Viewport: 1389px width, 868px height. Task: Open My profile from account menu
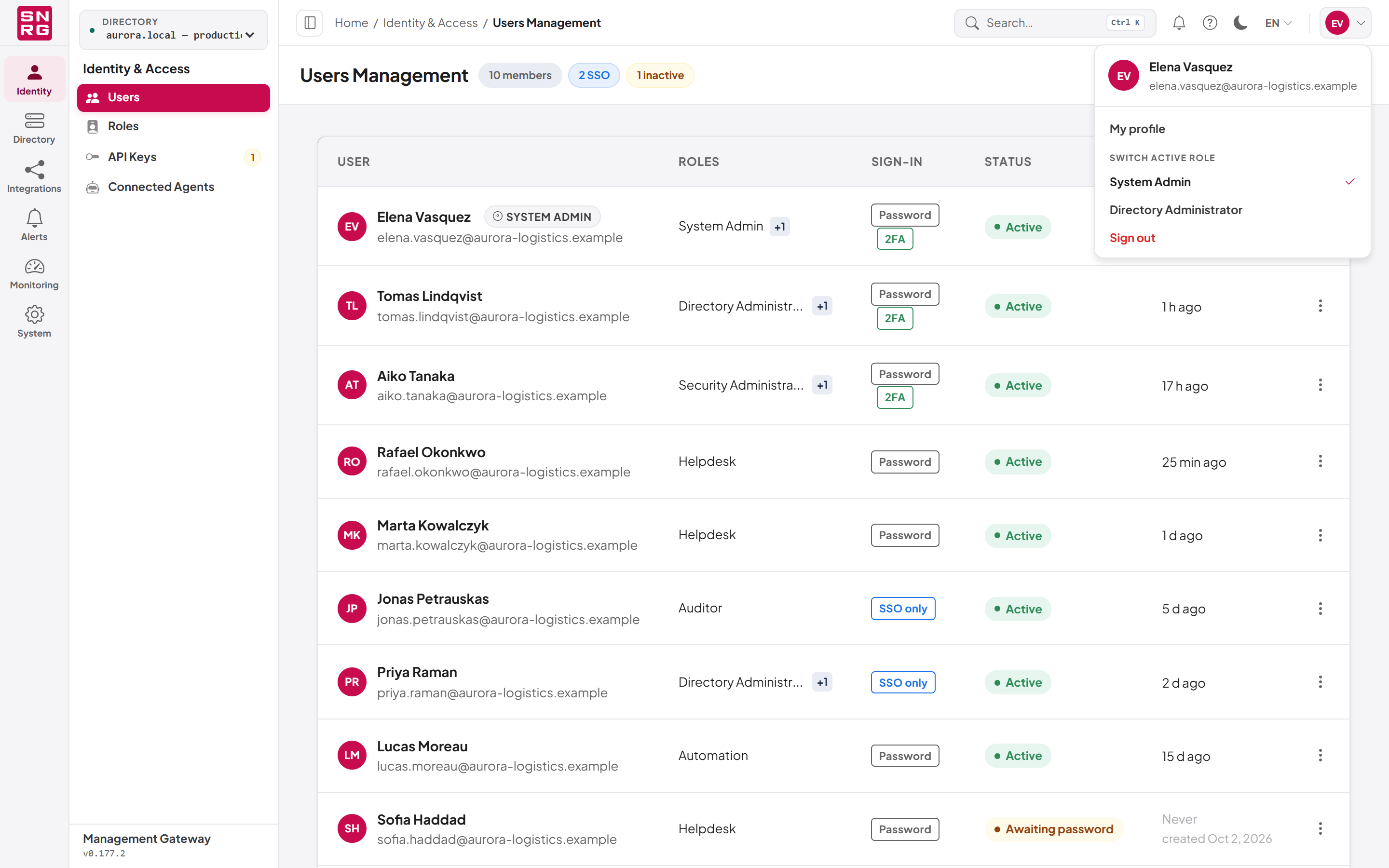(1232, 129)
